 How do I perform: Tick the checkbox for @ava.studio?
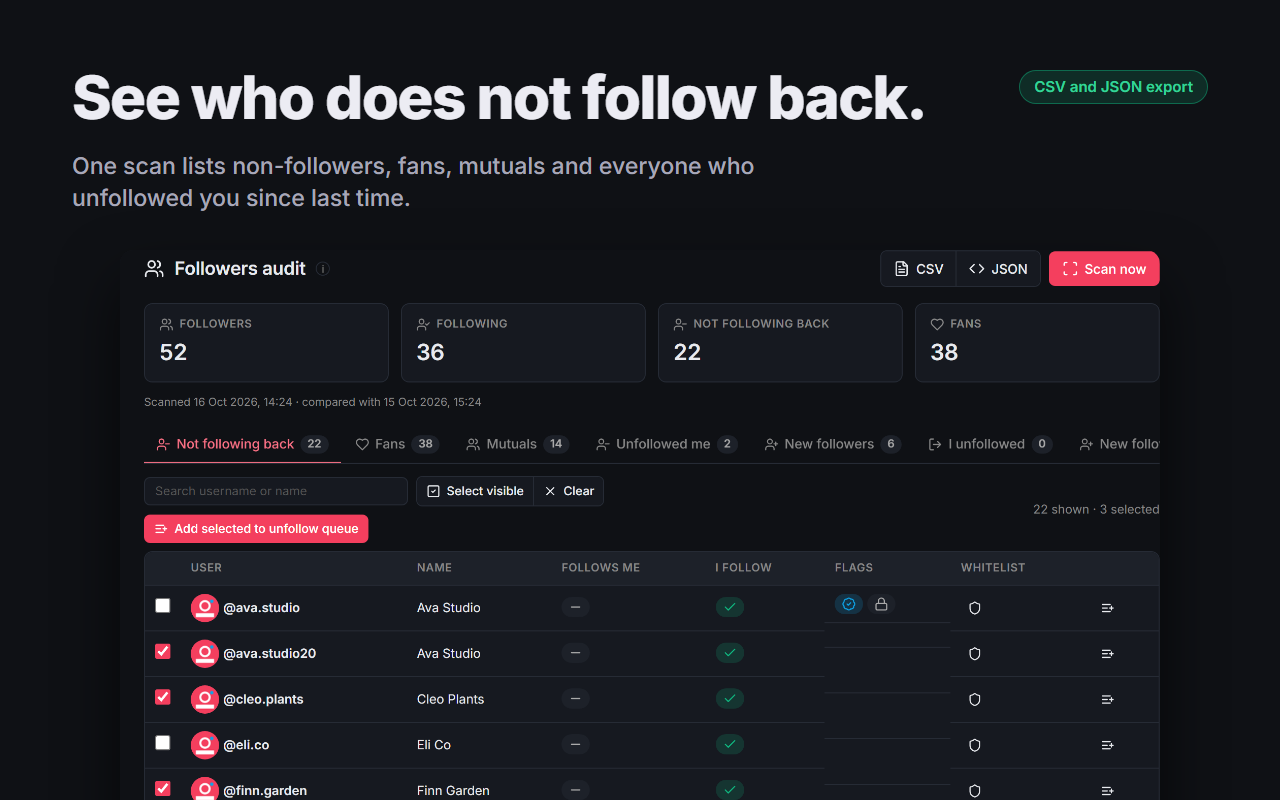click(x=163, y=606)
